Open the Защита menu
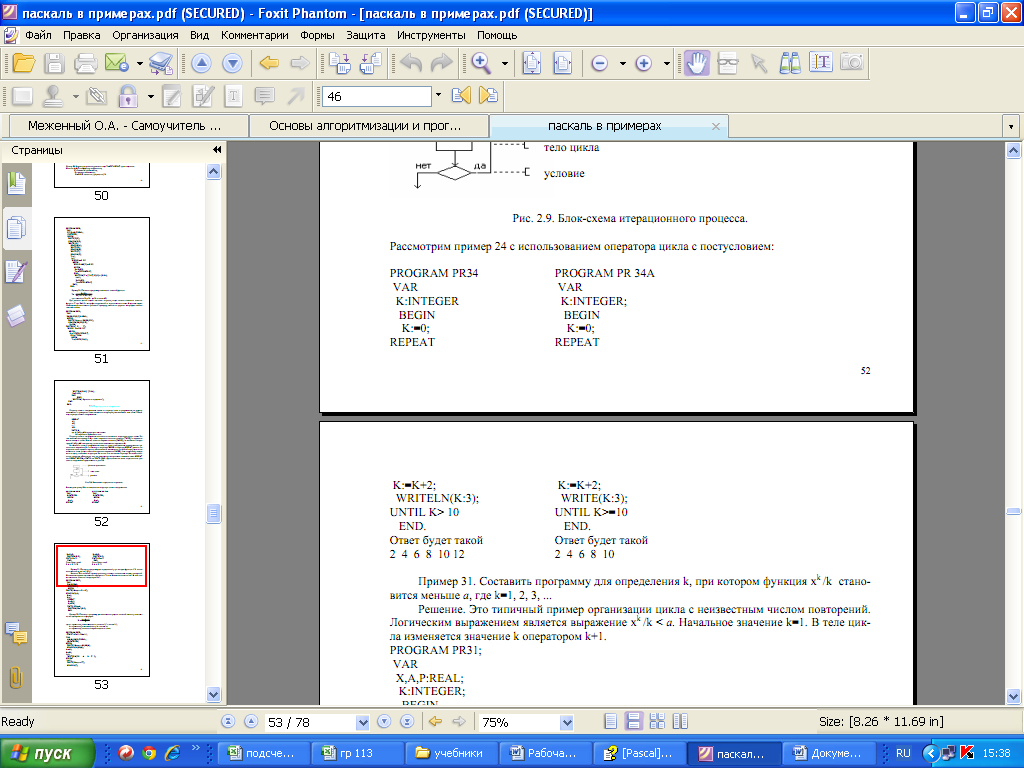Screen dimensions: 1024x768 366,35
